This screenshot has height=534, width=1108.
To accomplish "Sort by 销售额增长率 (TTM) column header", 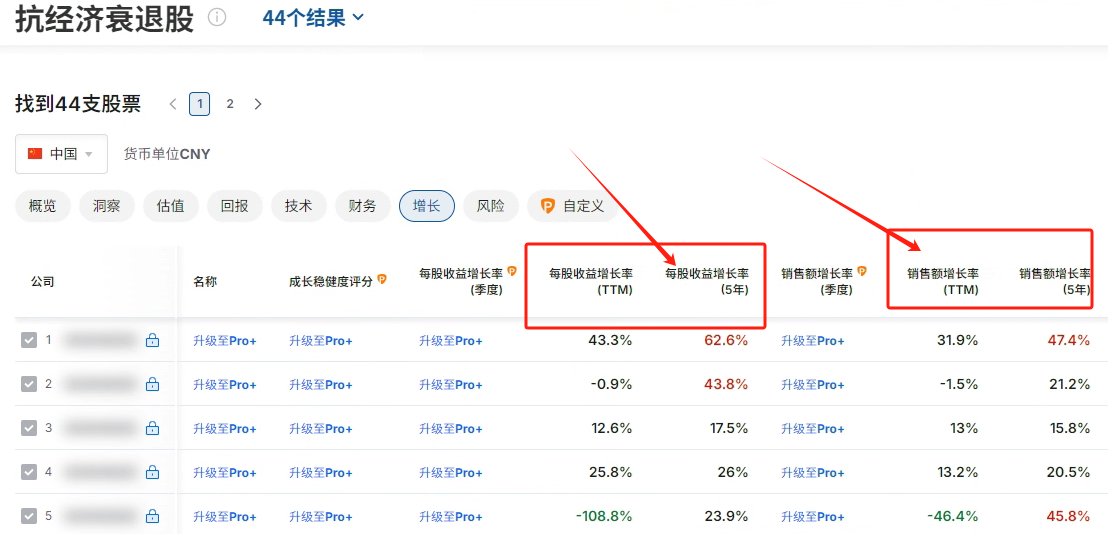I will 942,281.
